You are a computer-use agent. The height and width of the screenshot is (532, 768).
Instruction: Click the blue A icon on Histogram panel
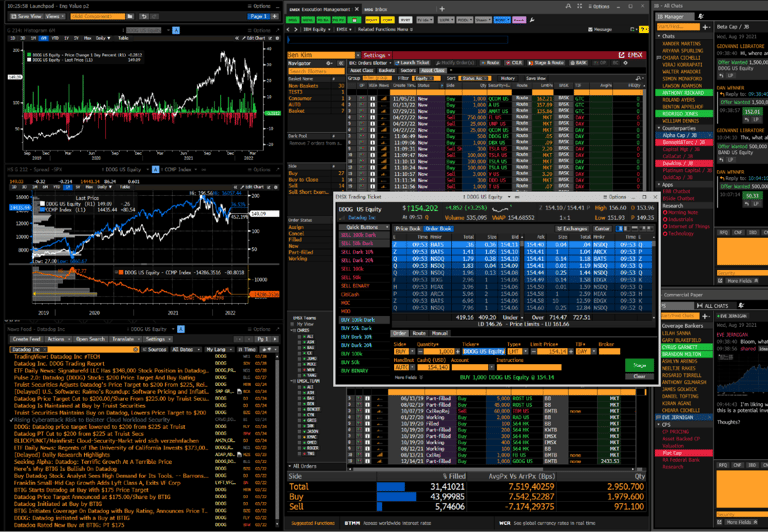tap(176, 30)
